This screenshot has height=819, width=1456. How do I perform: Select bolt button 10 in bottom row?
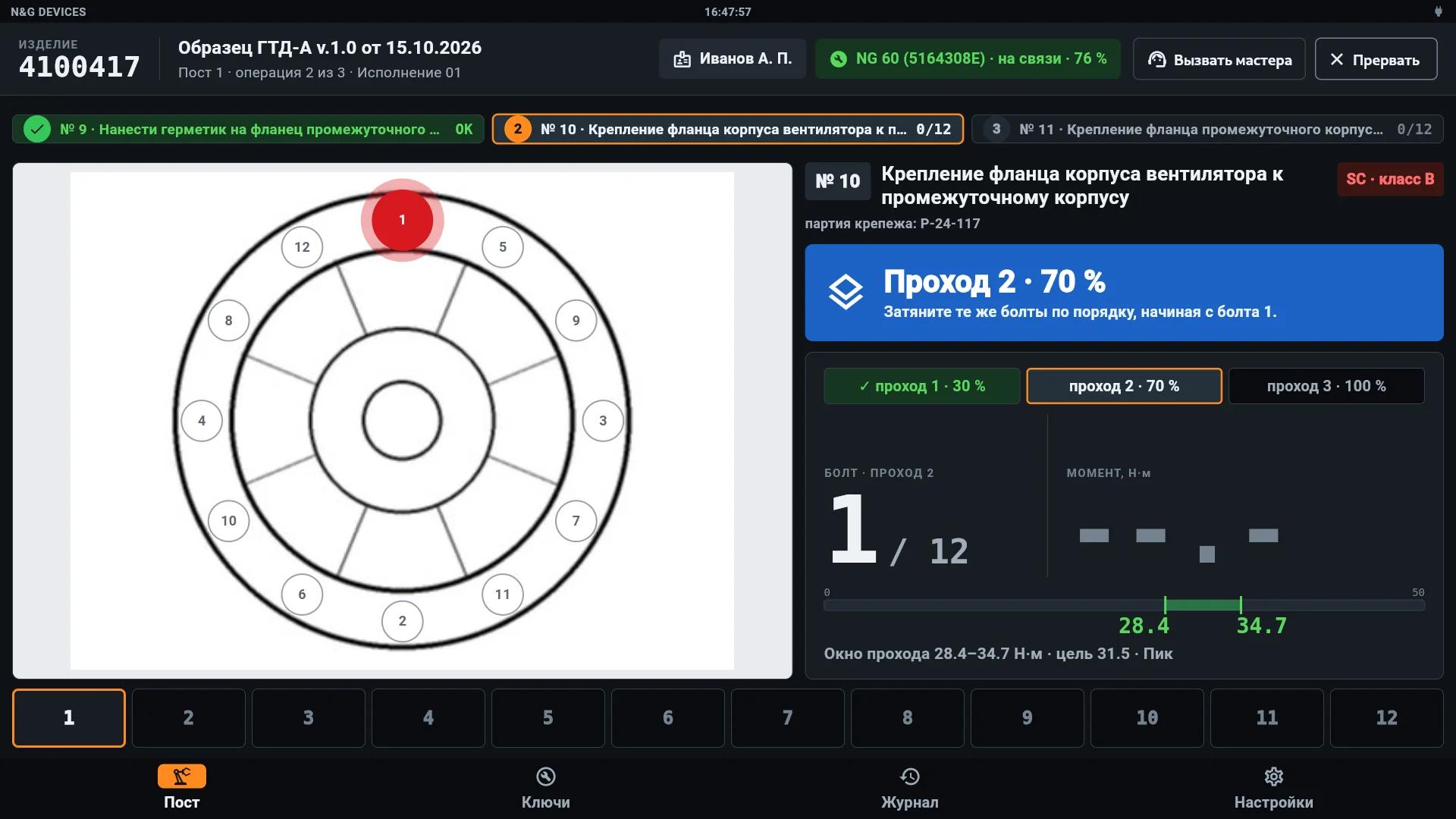point(1147,718)
